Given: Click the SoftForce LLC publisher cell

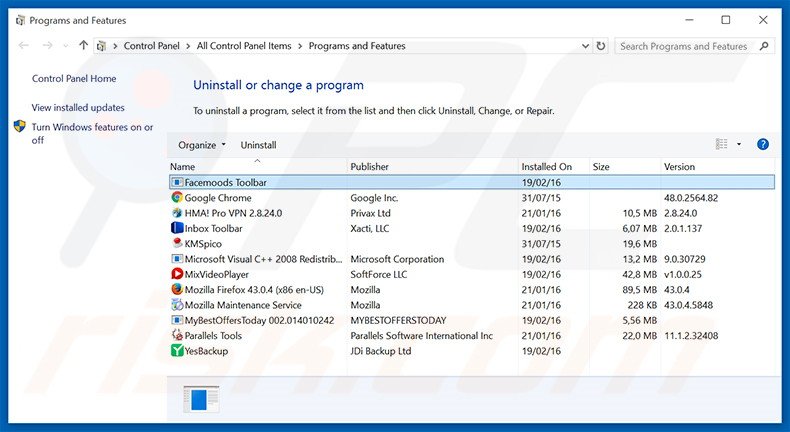Looking at the screenshot, I should [378, 275].
